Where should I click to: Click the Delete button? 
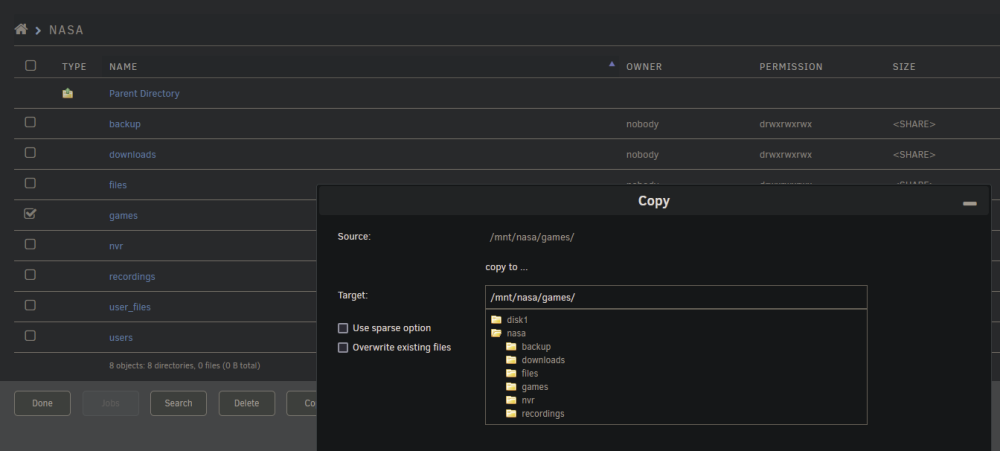(247, 403)
